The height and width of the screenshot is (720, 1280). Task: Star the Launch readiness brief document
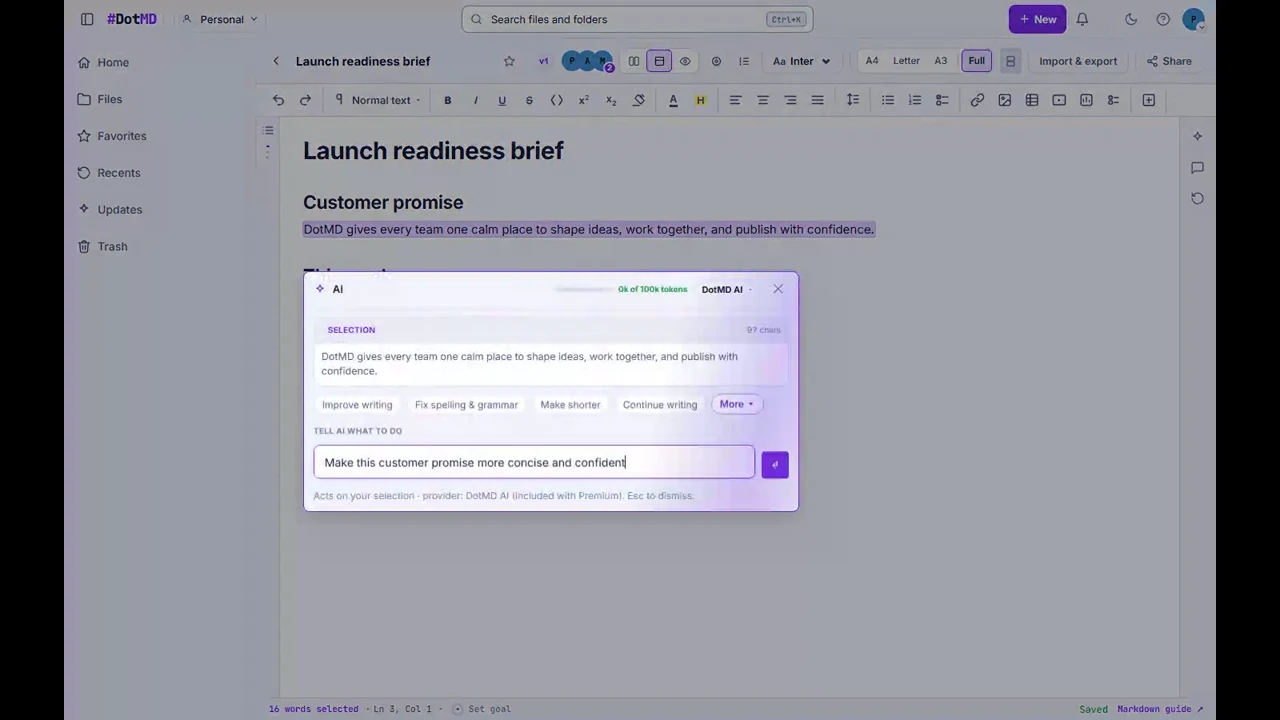coord(509,61)
